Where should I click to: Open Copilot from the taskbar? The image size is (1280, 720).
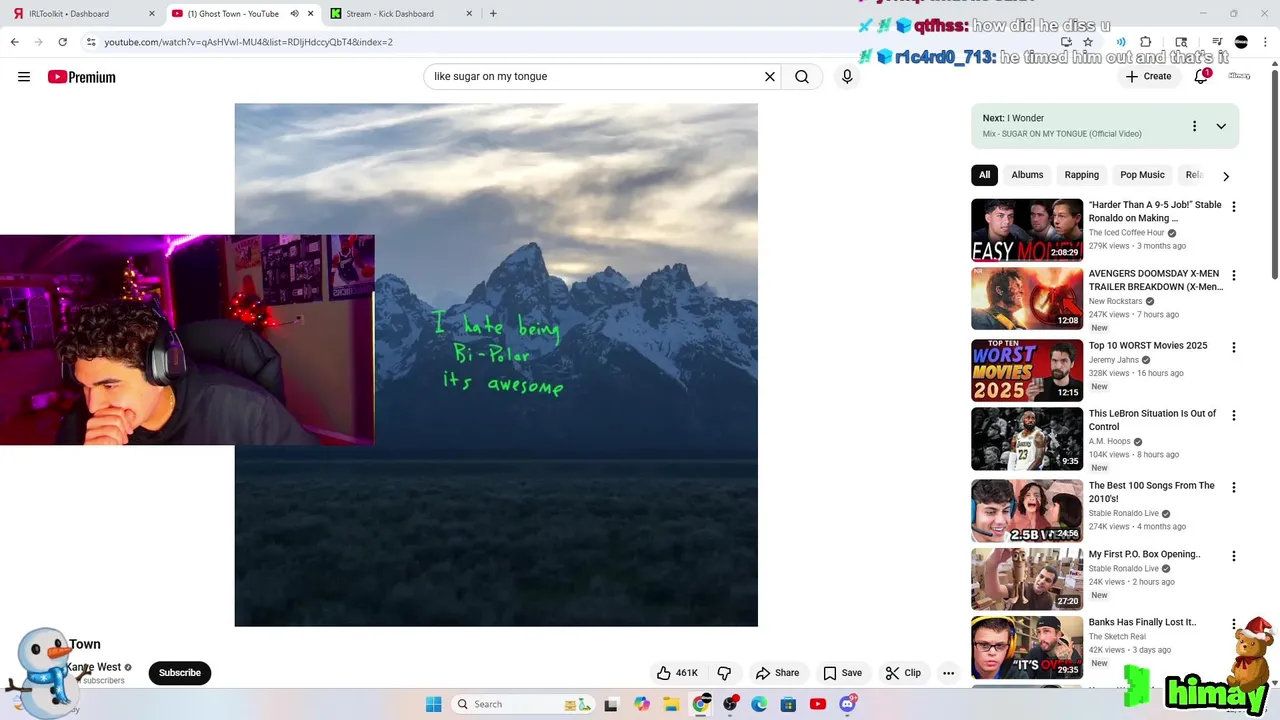coord(642,704)
